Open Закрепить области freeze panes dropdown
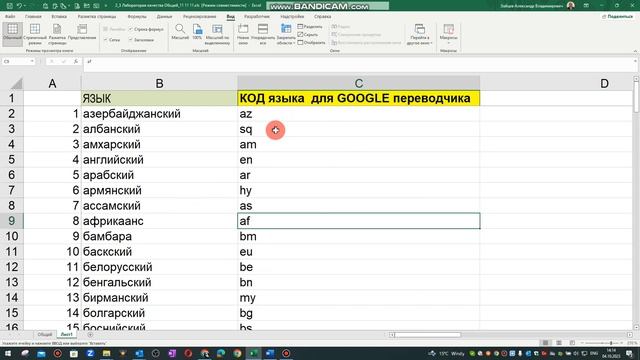Screen dimensions: 640x360 (286, 34)
